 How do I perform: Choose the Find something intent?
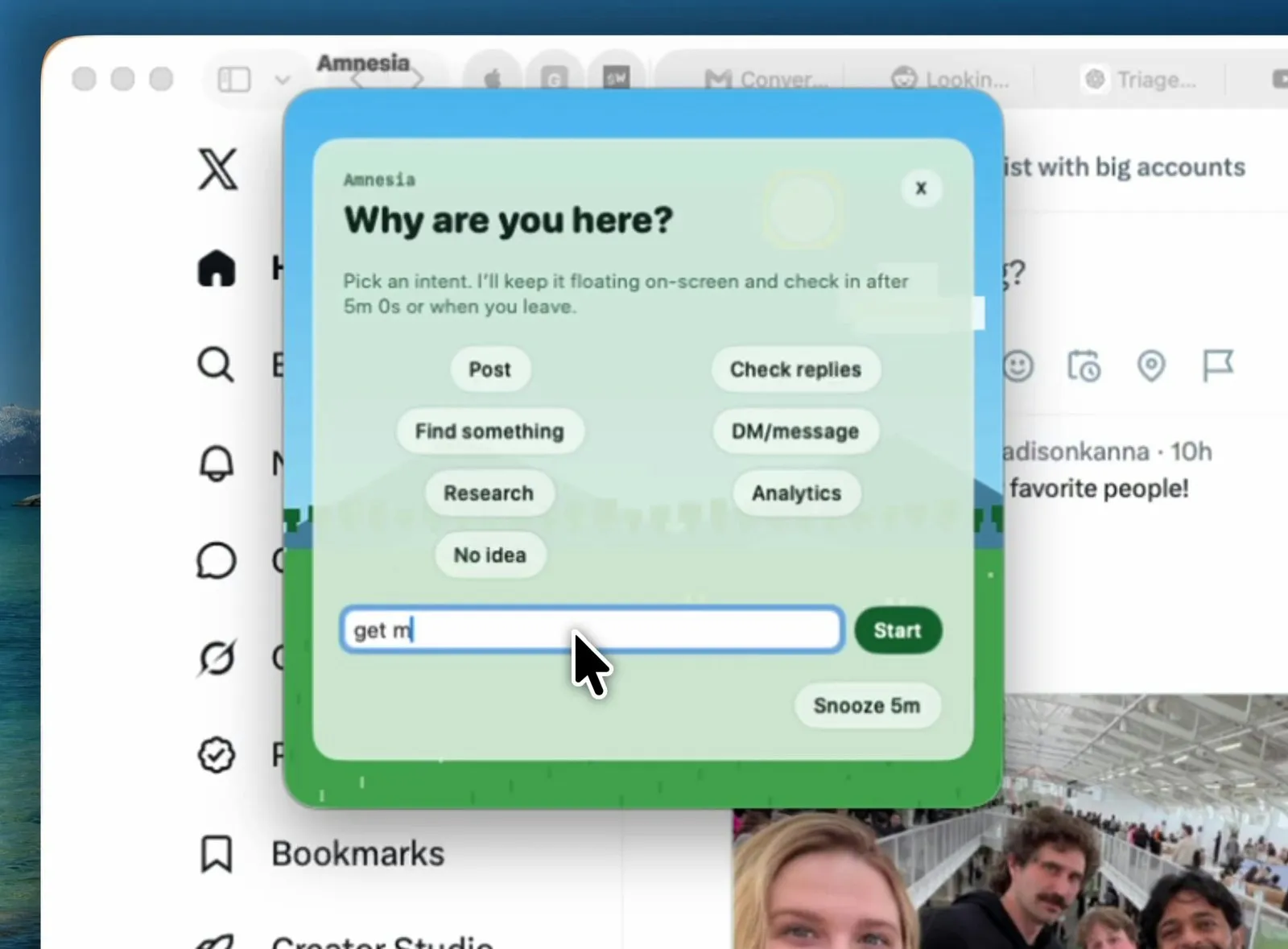(x=489, y=431)
